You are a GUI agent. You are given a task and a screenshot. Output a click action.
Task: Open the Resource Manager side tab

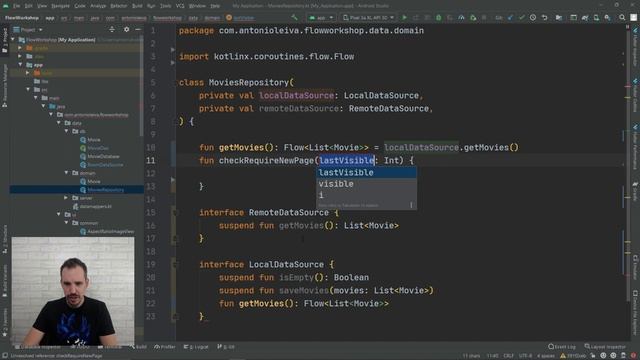tap(5, 86)
